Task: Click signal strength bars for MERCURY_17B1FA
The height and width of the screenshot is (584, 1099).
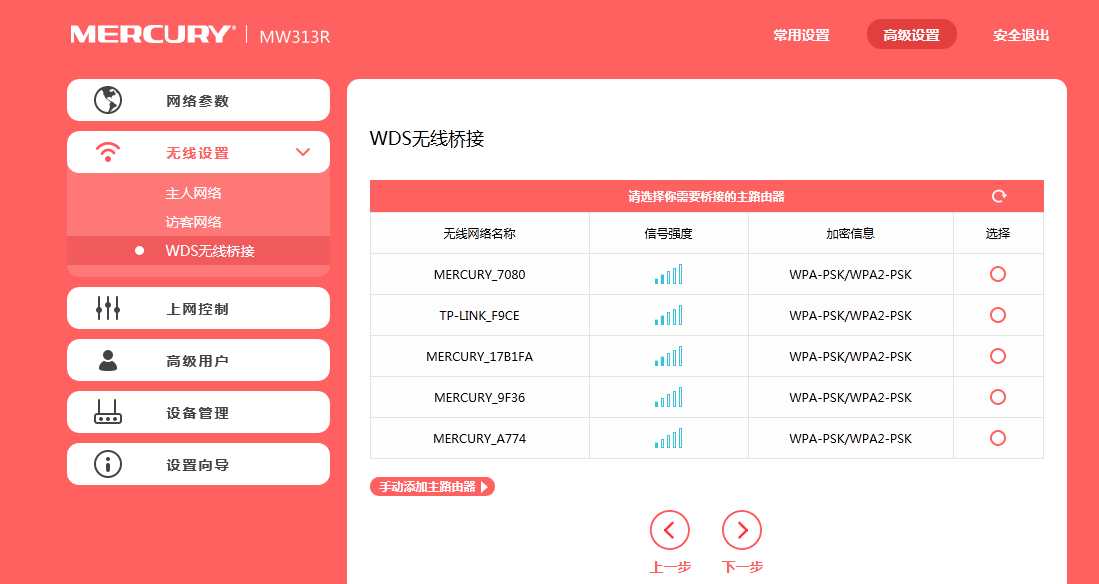Action: [669, 356]
